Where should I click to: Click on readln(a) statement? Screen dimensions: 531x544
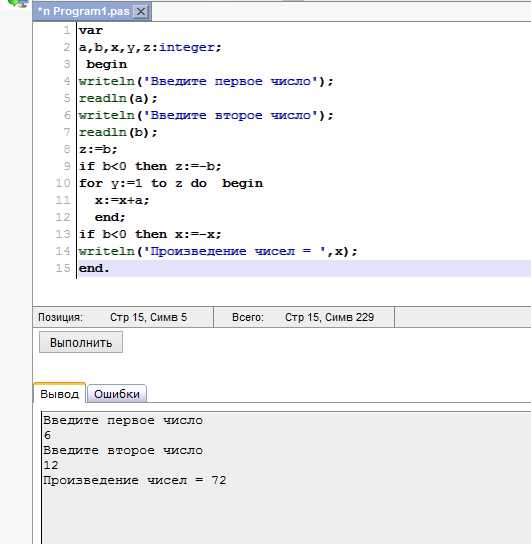pyautogui.click(x=118, y=99)
